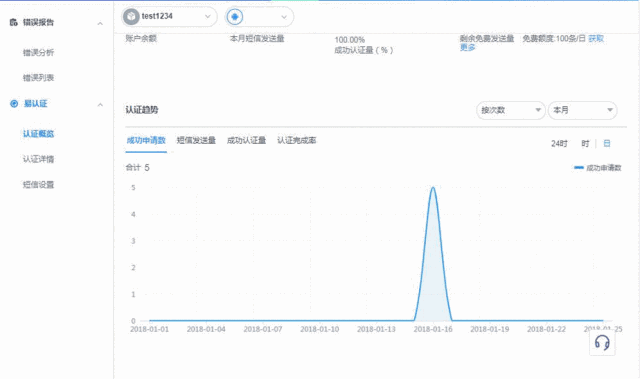Open 错误列表 in the sidebar
This screenshot has width=640, height=379.
tap(38, 78)
